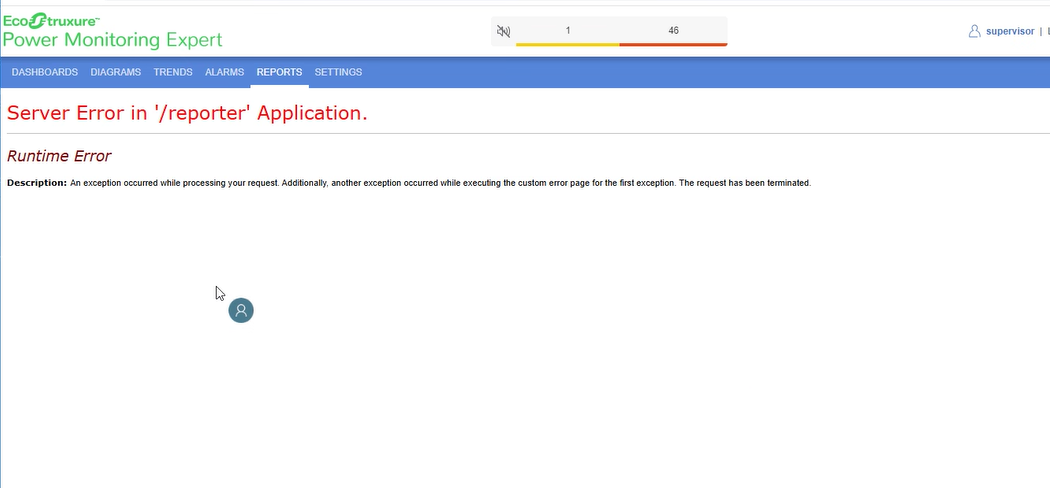The height and width of the screenshot is (488, 1050).
Task: Click the supervisor user name link
Action: 1010,31
